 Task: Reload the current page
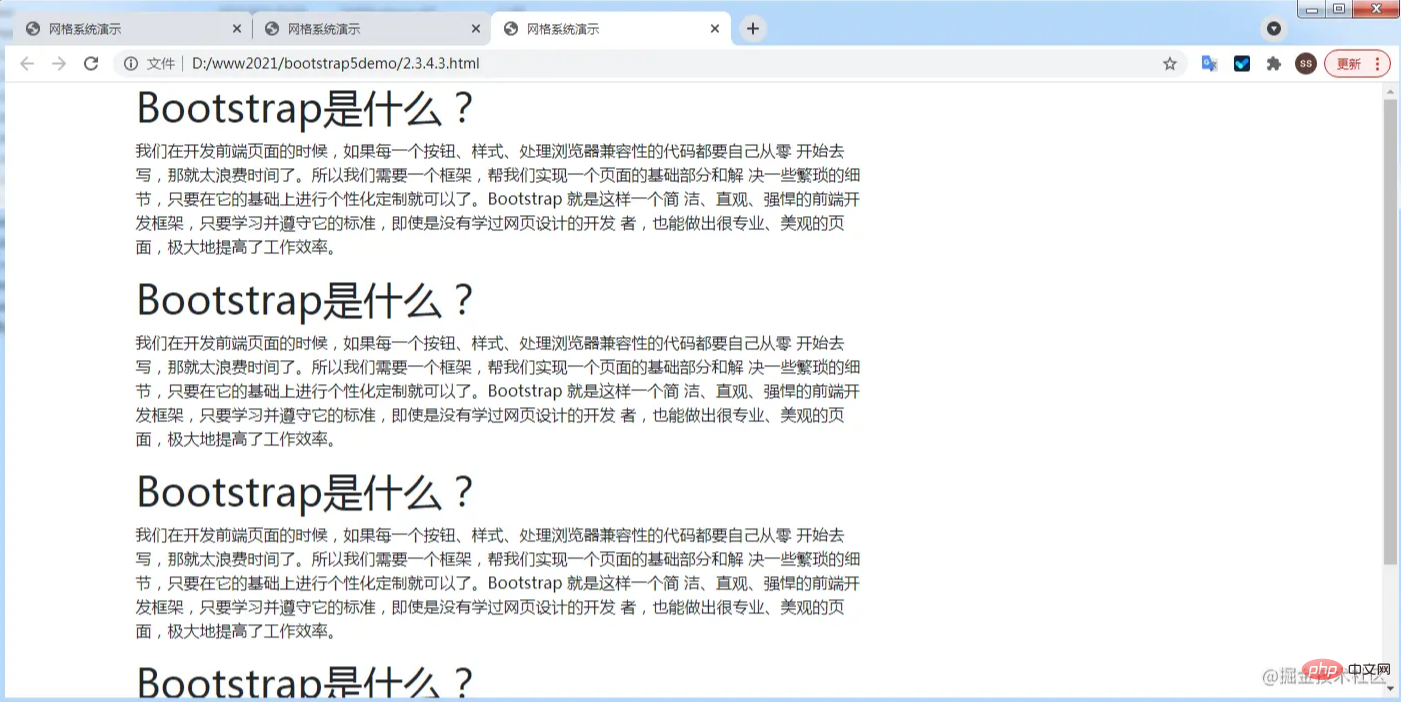(91, 64)
